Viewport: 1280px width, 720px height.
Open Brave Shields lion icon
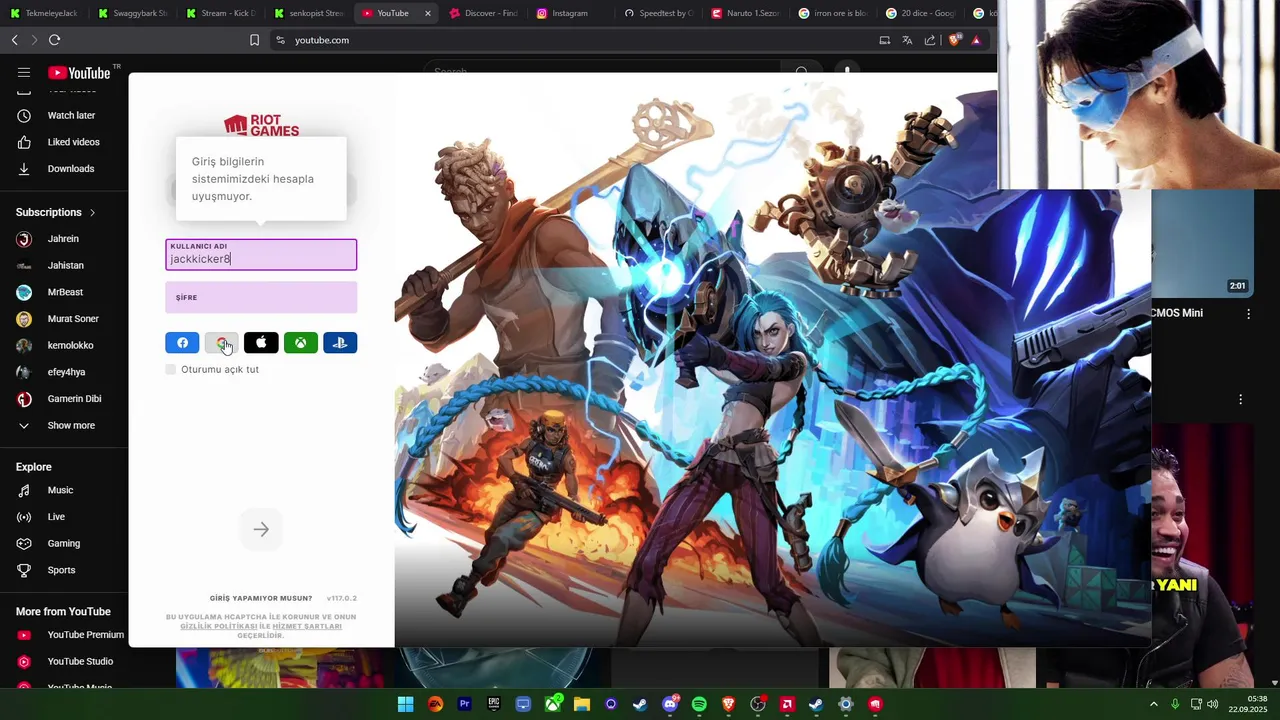pos(954,40)
